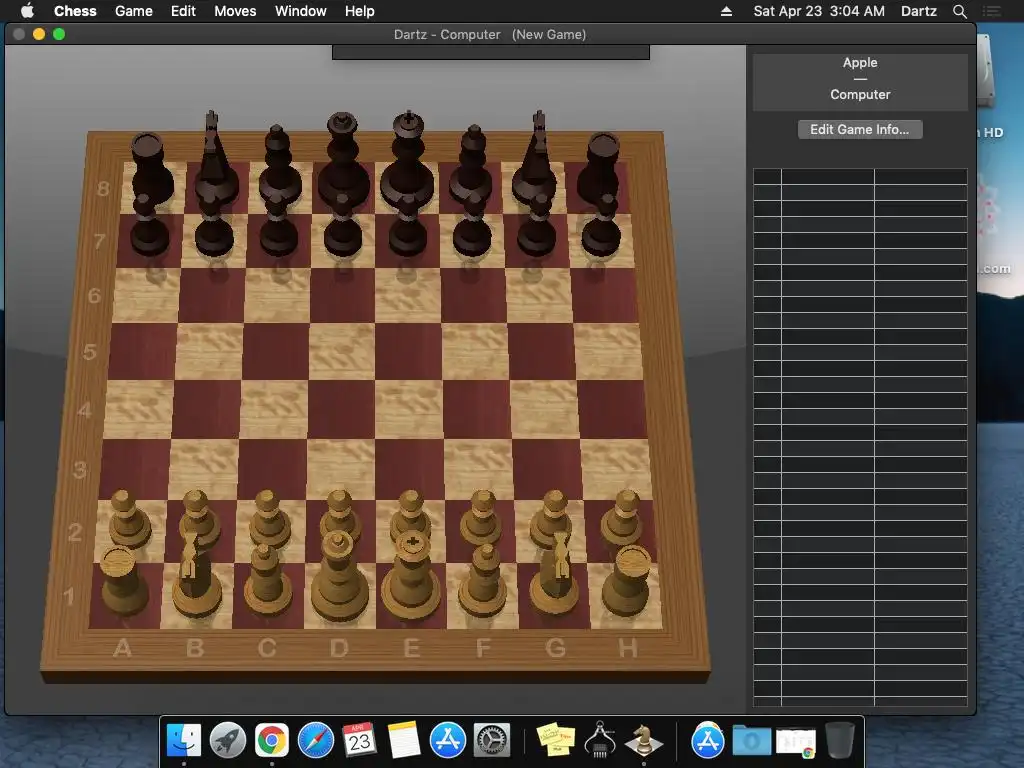Image resolution: width=1024 pixels, height=768 pixels.
Task: Click the first row of move list
Action: (860, 176)
